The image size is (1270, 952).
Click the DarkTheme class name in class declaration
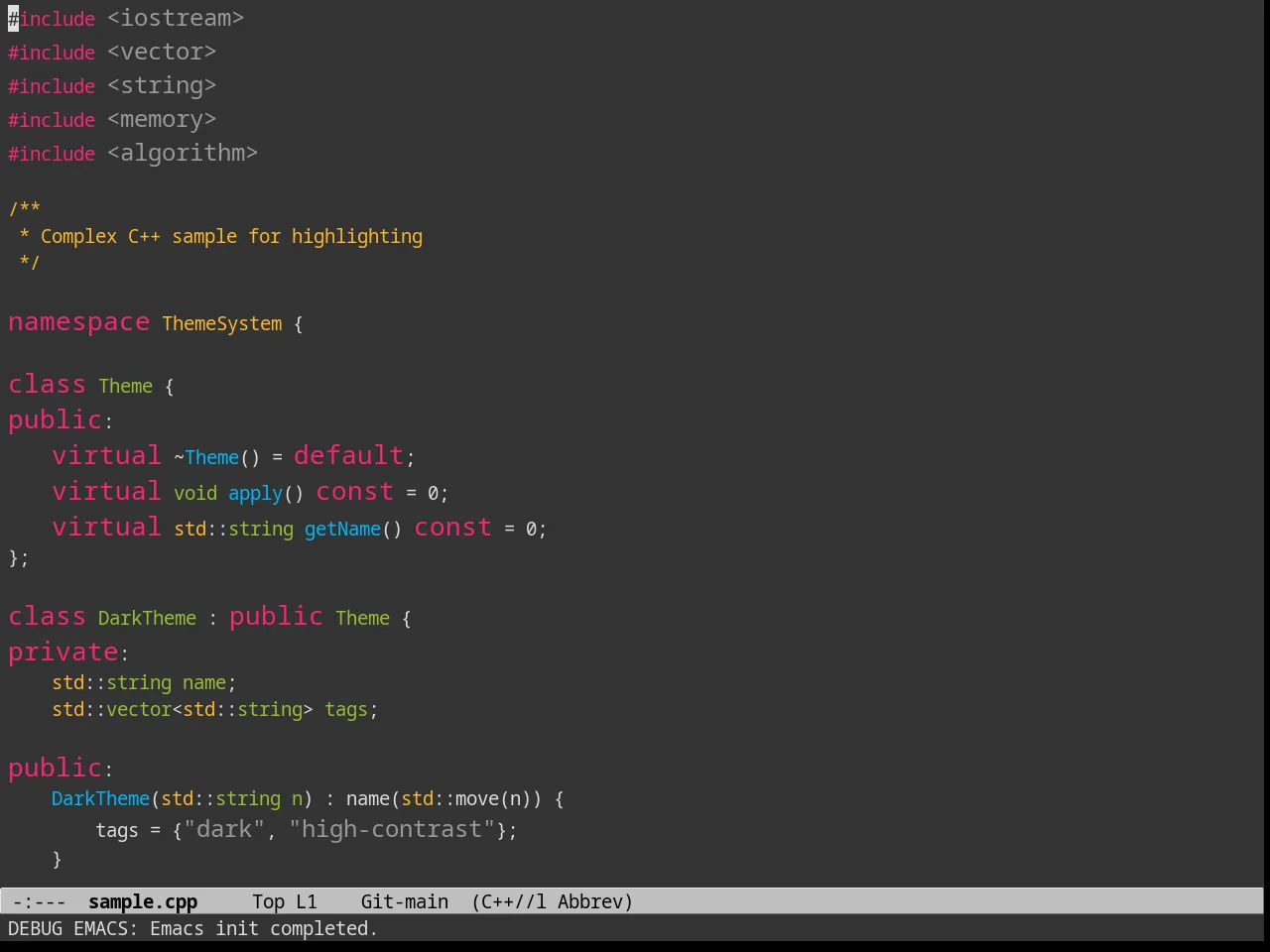(147, 618)
